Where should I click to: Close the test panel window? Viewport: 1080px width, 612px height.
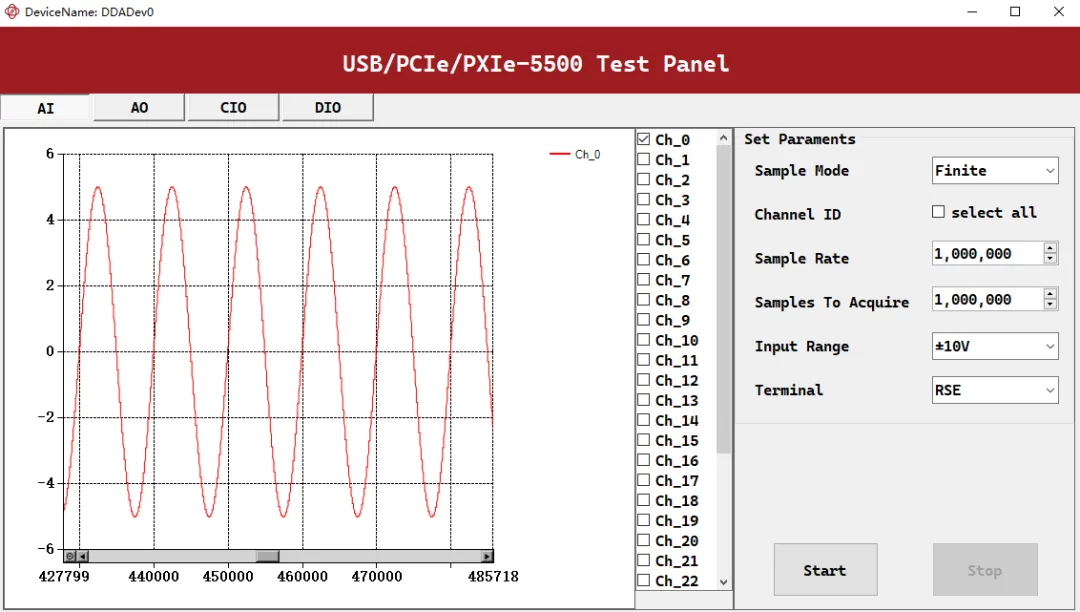click(1059, 12)
